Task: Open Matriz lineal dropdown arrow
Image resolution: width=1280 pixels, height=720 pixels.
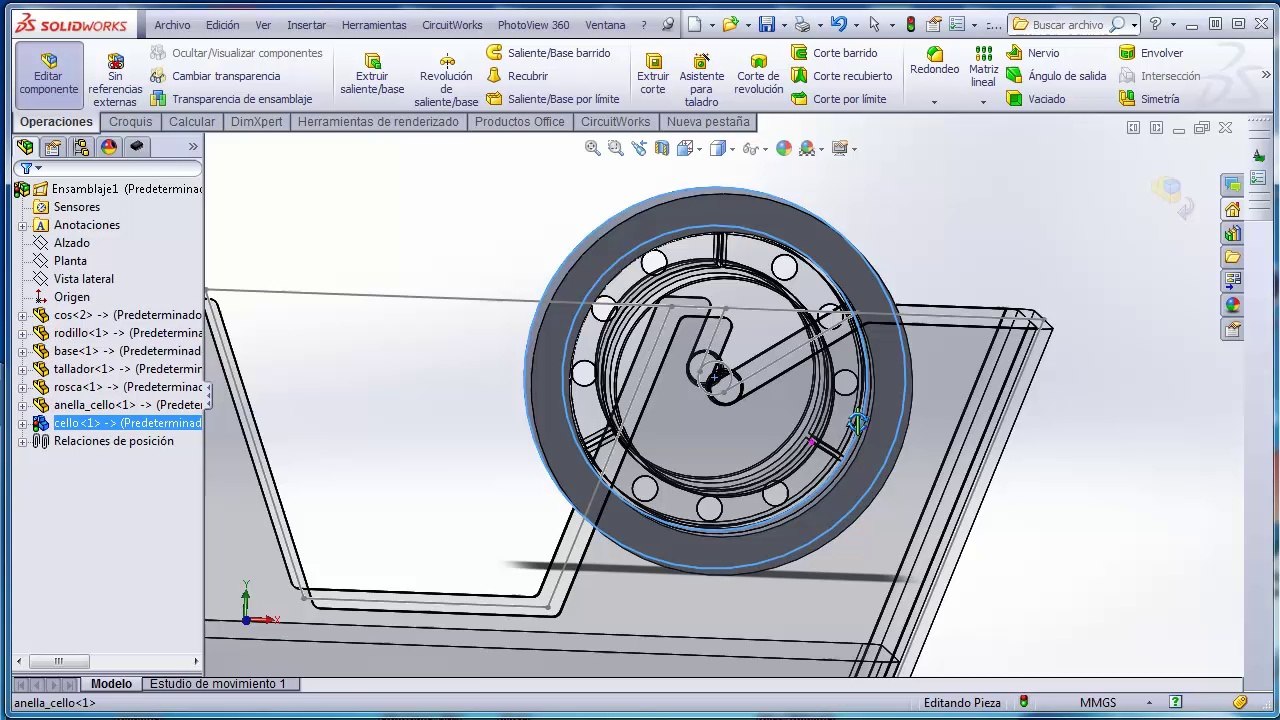Action: pyautogui.click(x=983, y=102)
